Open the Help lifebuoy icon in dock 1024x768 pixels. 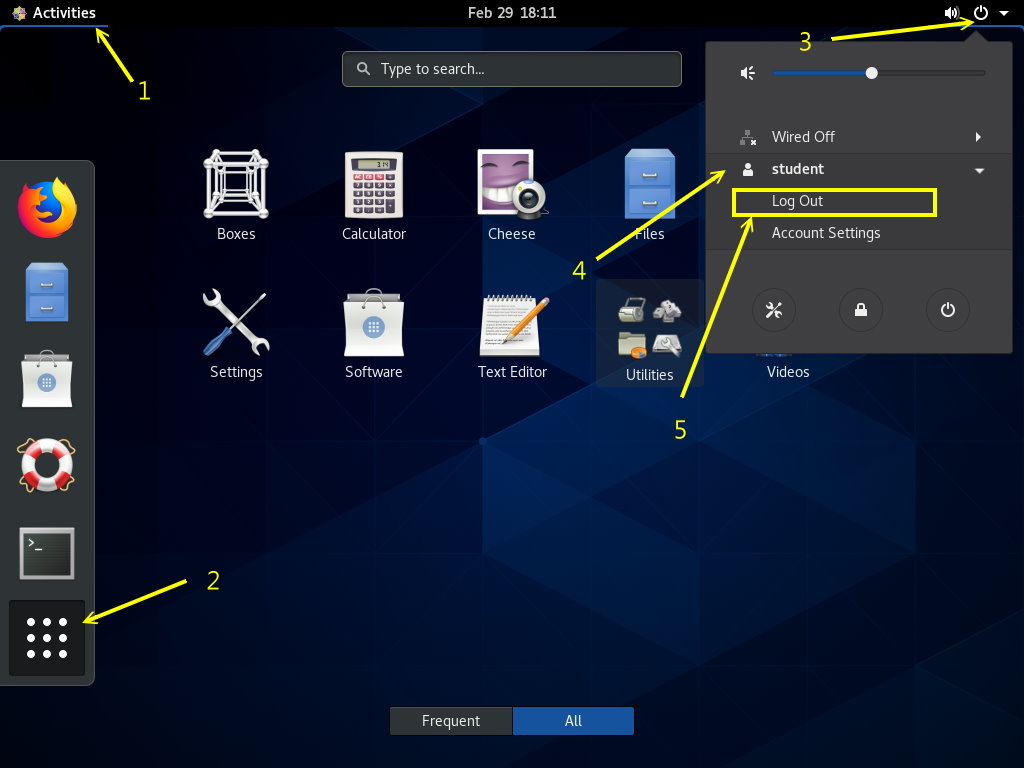(x=47, y=465)
